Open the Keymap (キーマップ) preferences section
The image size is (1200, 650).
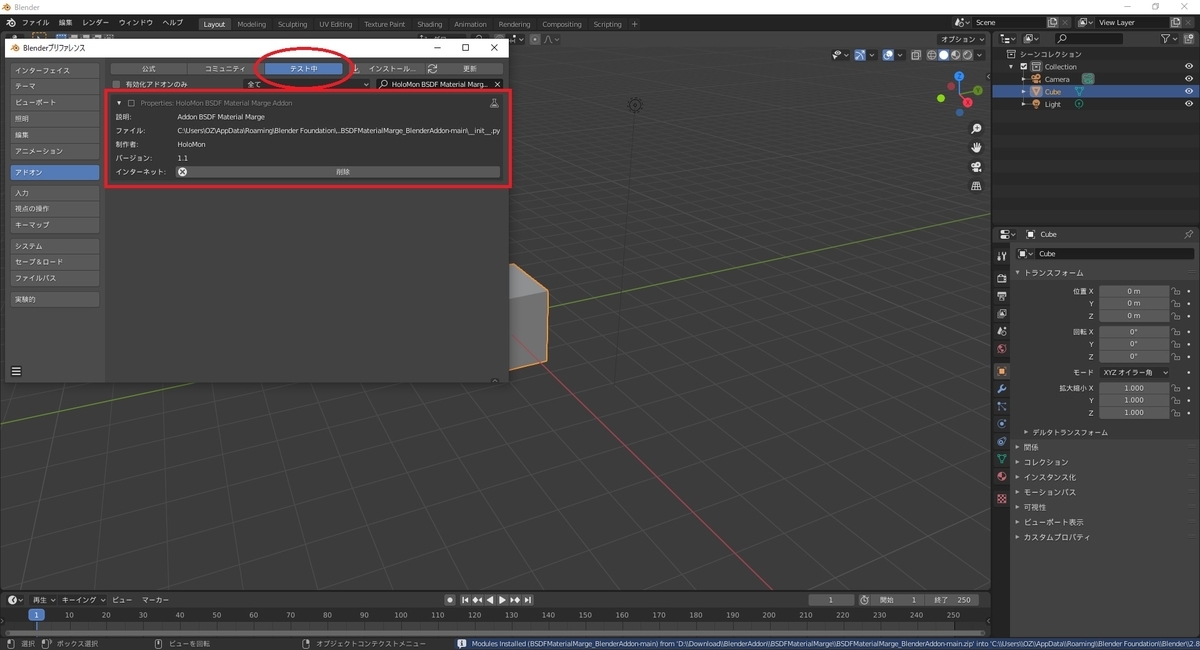tap(55, 225)
